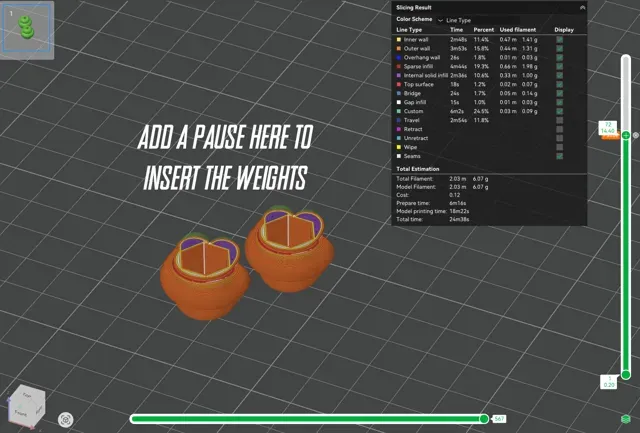Click the green layers icon bottom right
This screenshot has height=433, width=640.
click(x=625, y=419)
